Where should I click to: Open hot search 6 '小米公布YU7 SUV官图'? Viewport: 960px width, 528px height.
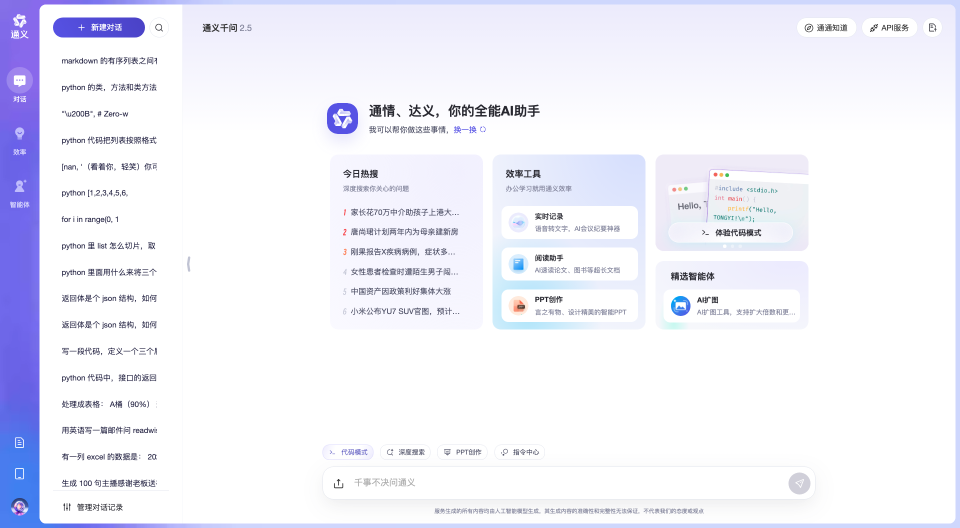coord(401,311)
